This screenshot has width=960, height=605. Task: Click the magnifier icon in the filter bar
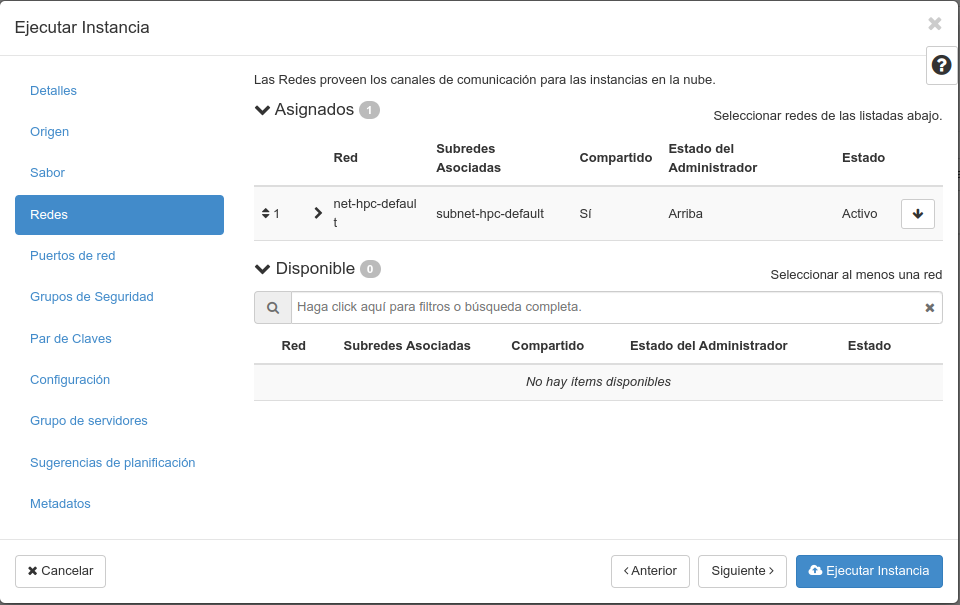(272, 307)
